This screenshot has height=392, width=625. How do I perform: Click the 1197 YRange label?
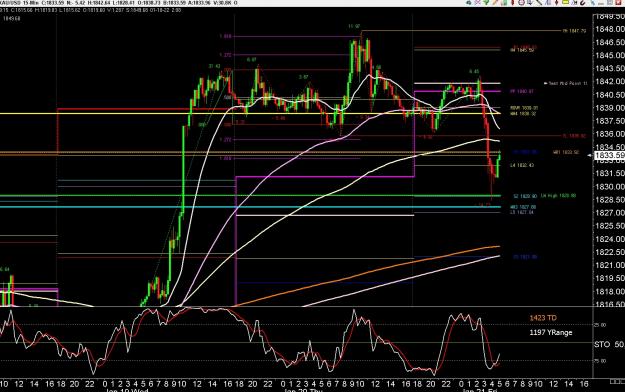(550, 333)
